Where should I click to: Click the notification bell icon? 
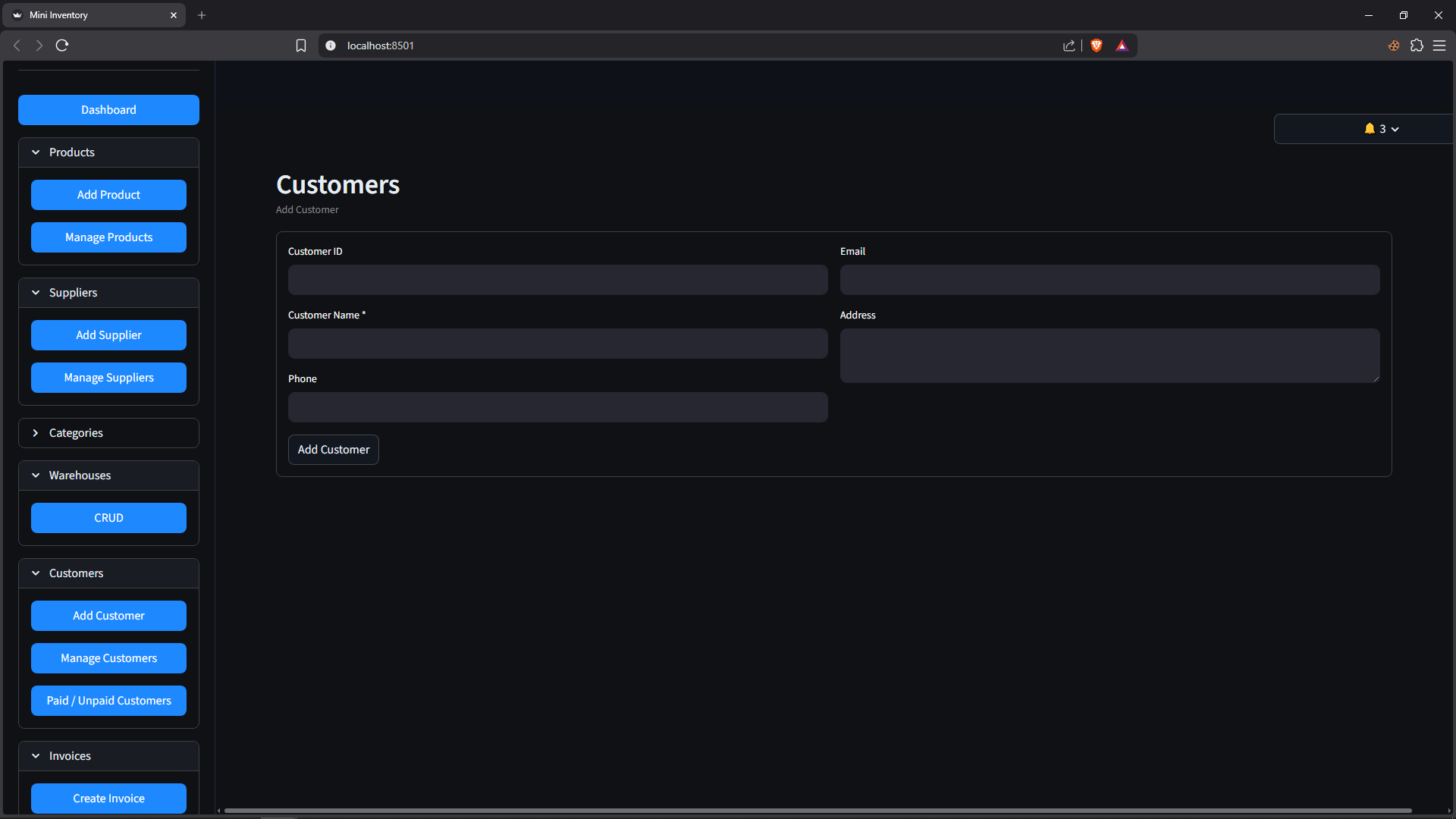click(x=1369, y=129)
